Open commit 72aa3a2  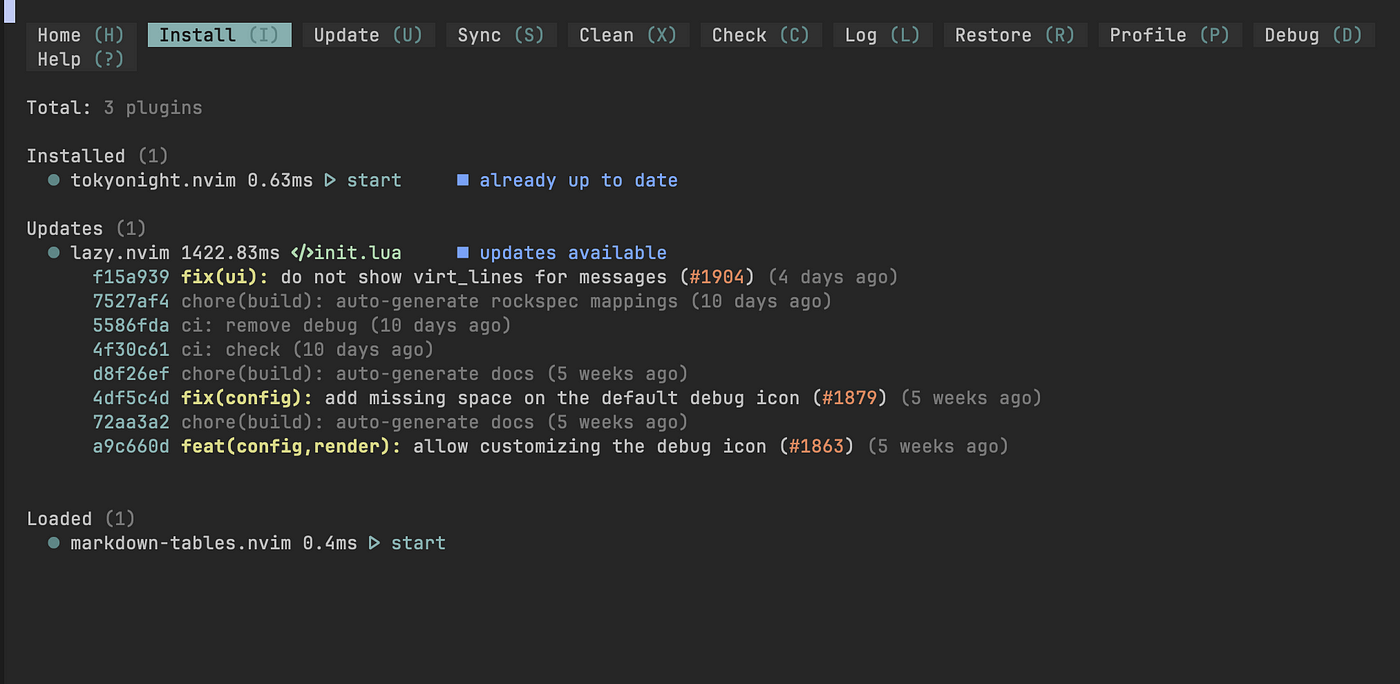tap(131, 422)
